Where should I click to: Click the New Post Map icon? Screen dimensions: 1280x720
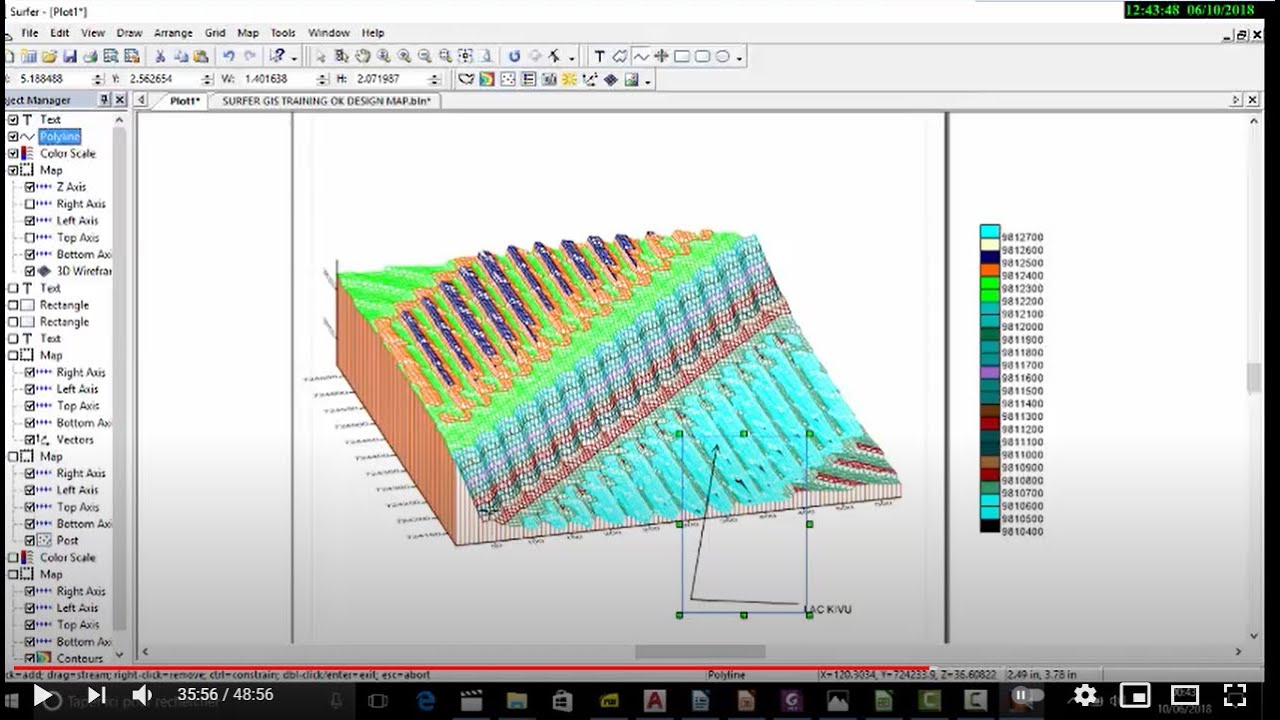tap(508, 79)
